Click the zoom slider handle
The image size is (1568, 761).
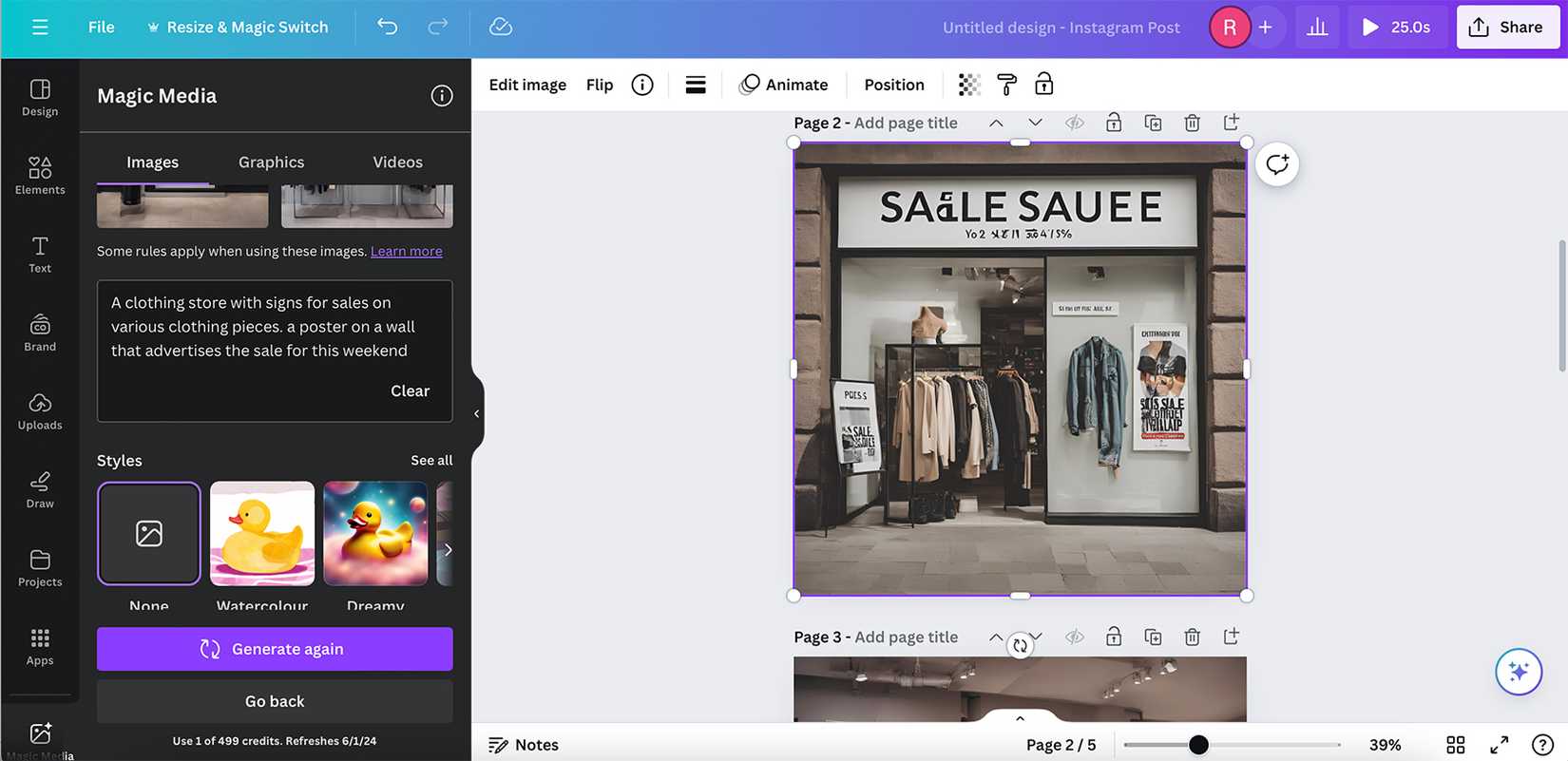[1198, 745]
